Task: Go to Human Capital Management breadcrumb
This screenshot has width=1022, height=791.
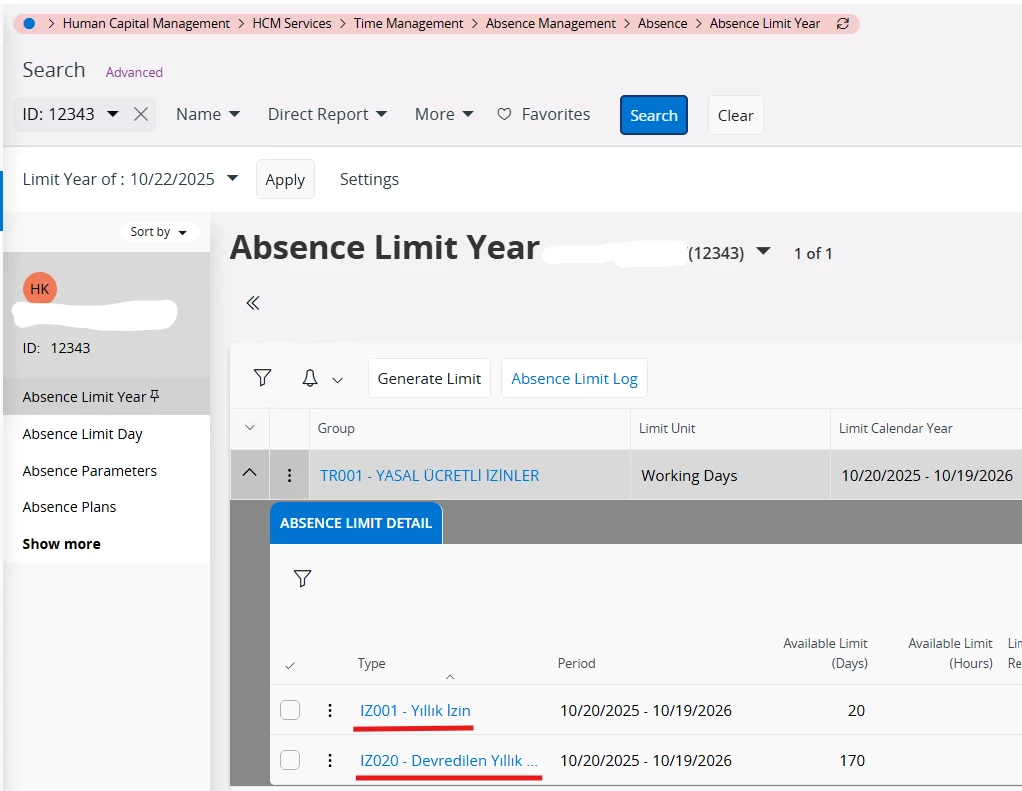Action: [146, 23]
